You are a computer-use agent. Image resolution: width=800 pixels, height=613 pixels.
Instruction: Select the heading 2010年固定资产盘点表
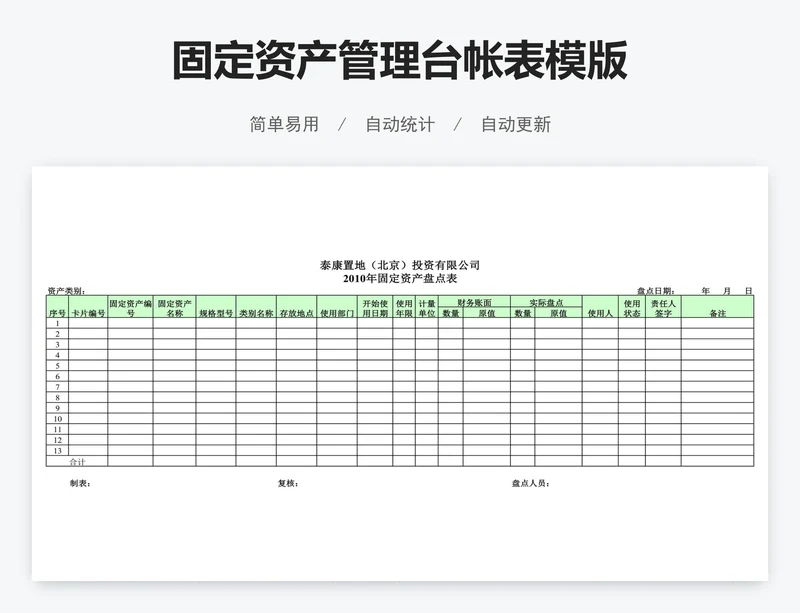click(399, 279)
